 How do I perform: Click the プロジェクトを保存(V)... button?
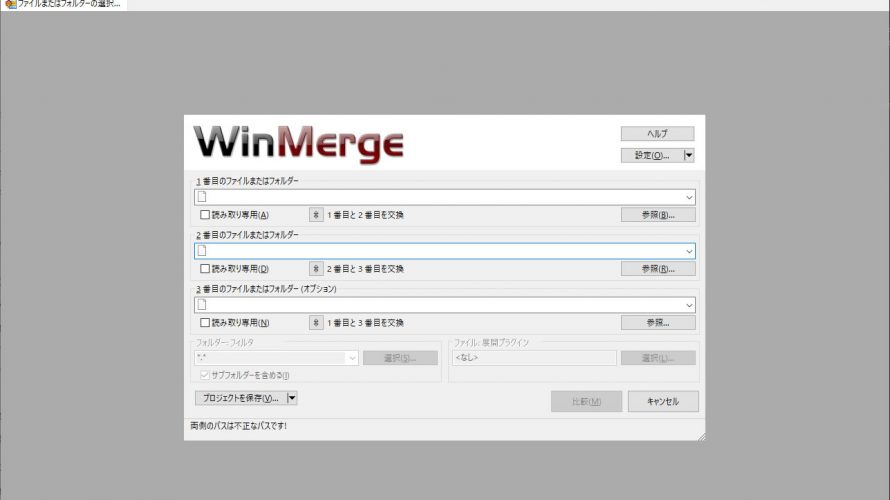pyautogui.click(x=241, y=398)
